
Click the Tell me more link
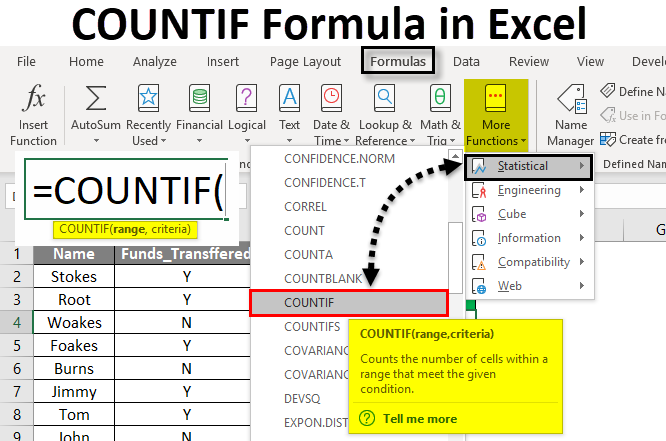tap(420, 418)
